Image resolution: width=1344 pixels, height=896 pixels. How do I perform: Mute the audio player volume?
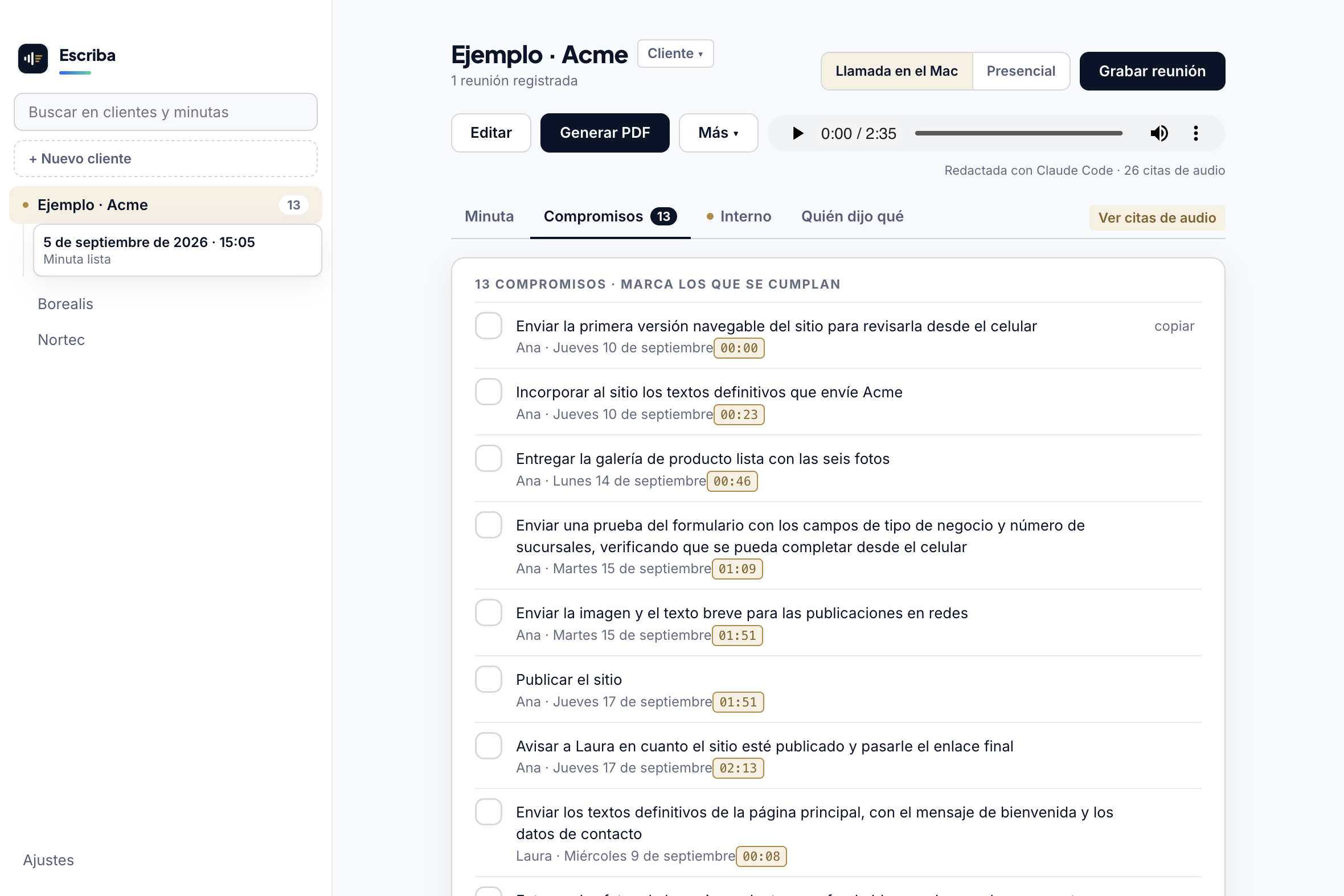[1159, 133]
